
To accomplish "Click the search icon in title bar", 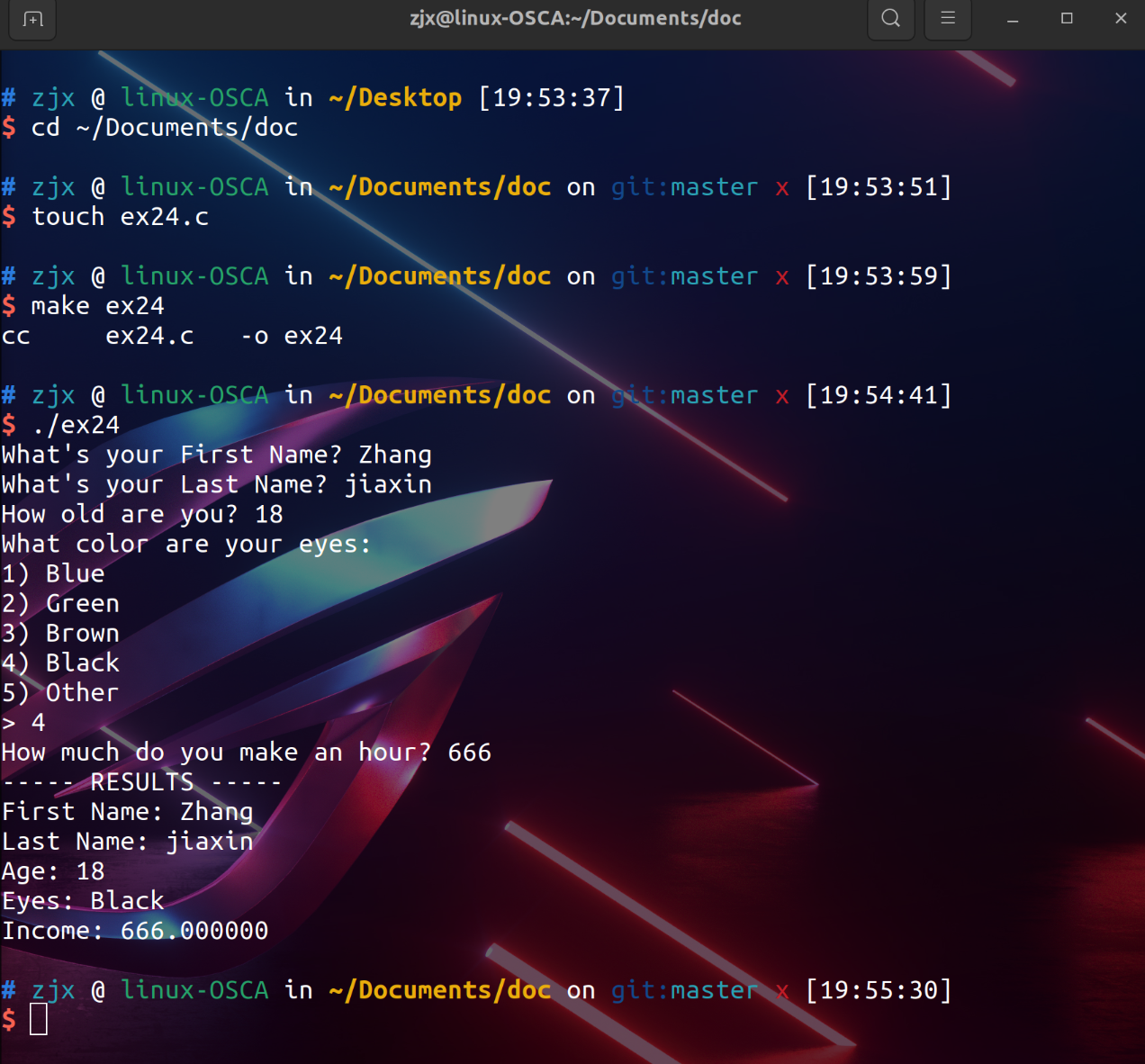I will tap(890, 19).
